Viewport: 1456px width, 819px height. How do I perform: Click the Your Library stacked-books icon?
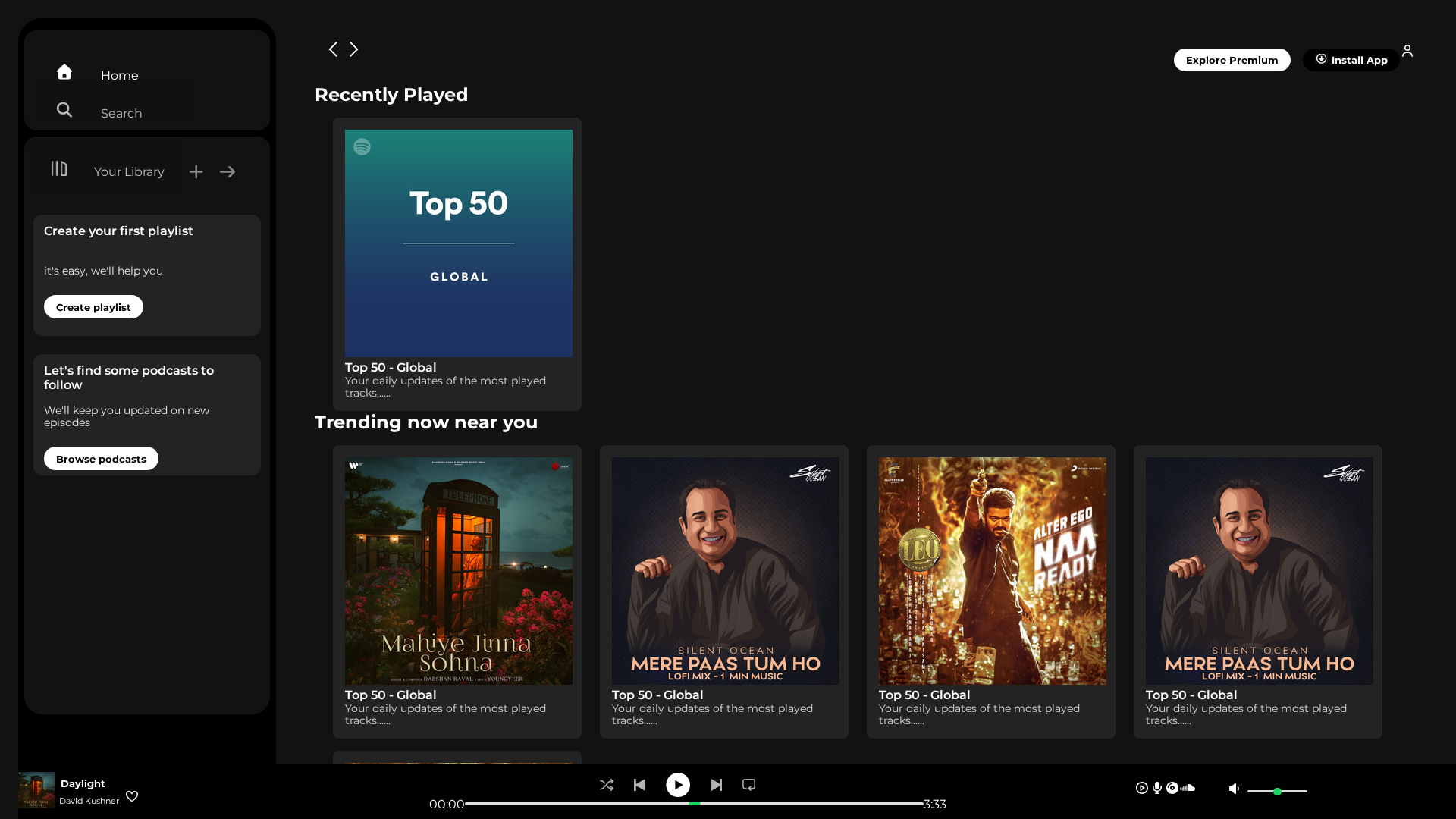tap(59, 168)
